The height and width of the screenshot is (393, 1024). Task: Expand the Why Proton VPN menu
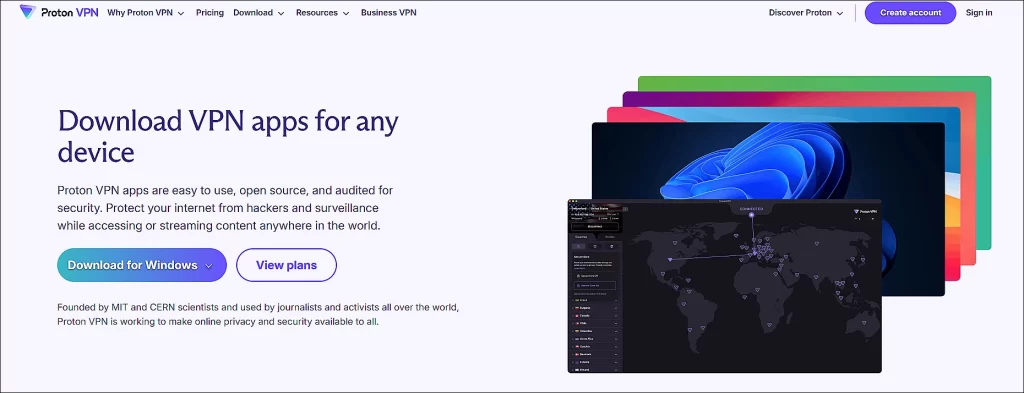tap(146, 12)
